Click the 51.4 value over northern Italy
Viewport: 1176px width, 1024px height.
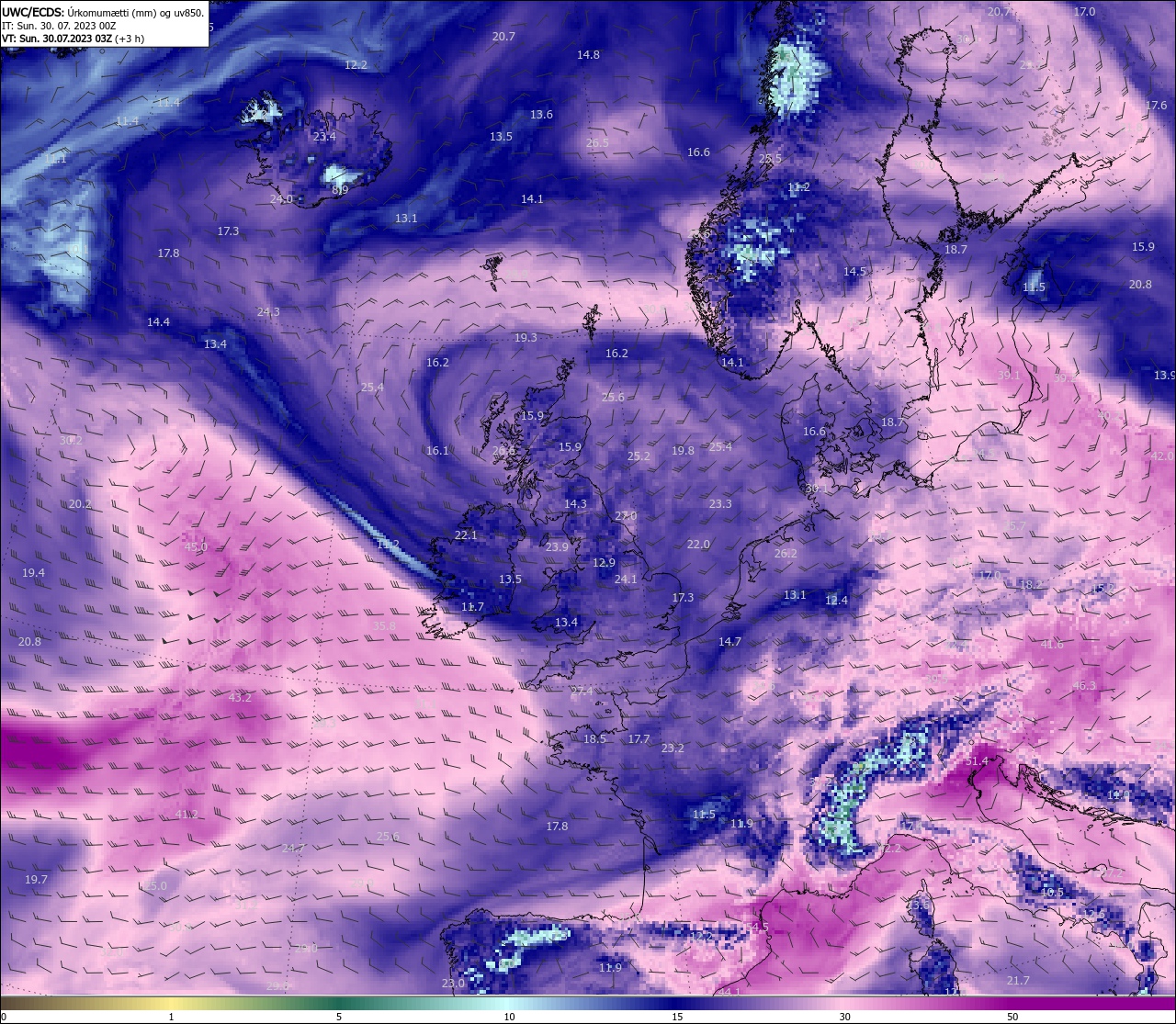point(978,761)
